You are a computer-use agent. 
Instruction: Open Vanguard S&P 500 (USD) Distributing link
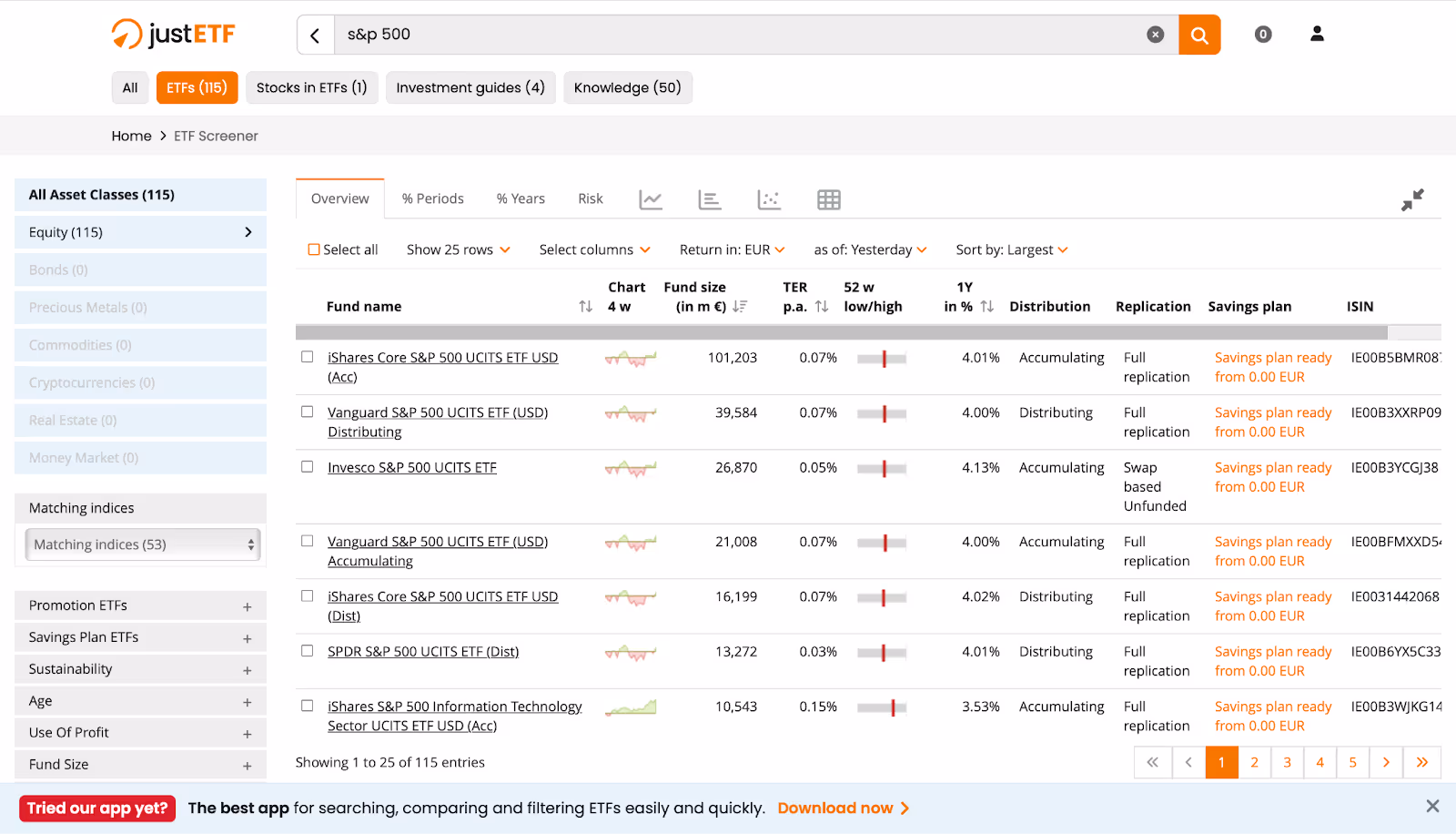click(x=438, y=422)
